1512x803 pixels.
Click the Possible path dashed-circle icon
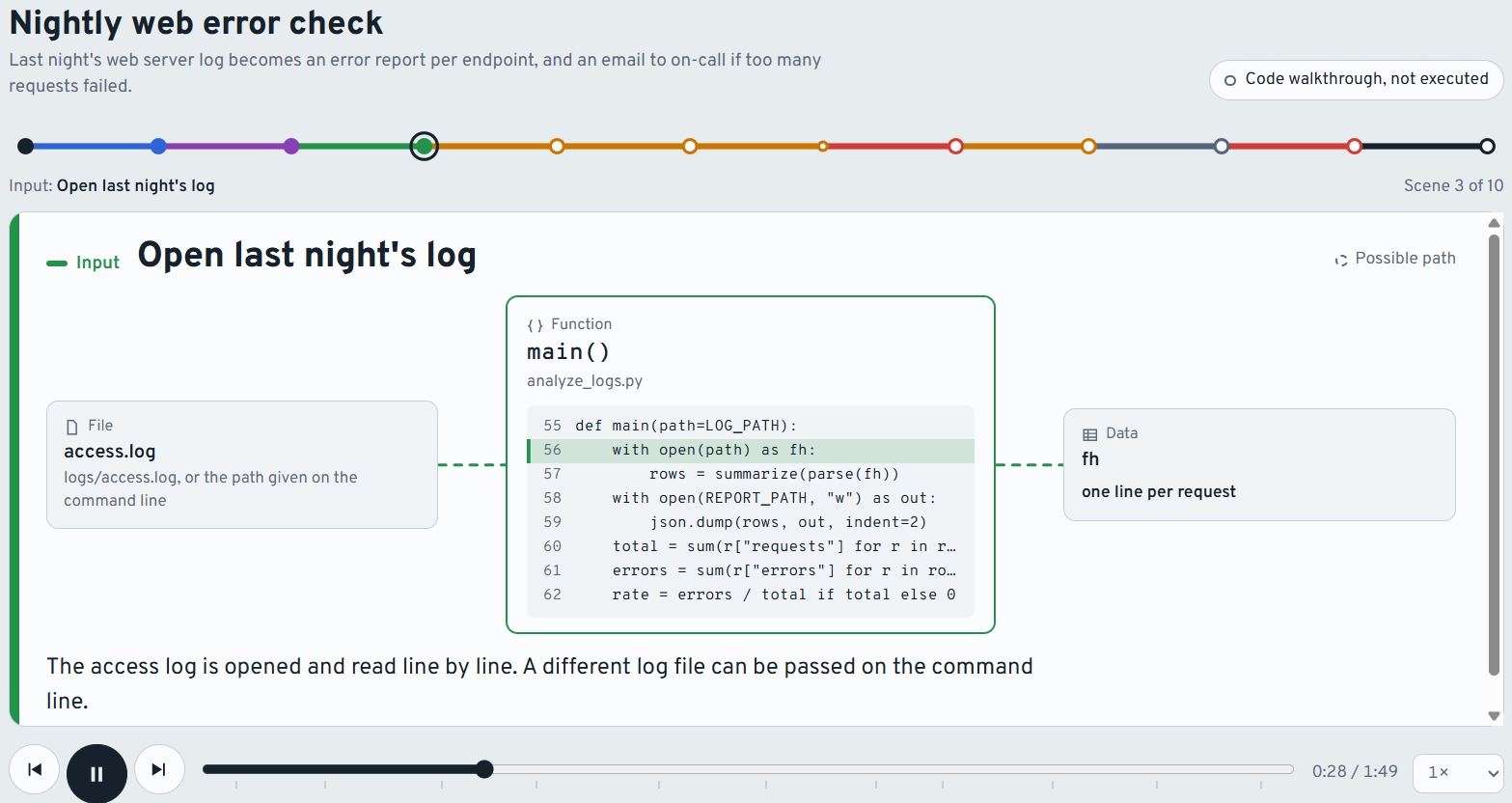pos(1341,260)
